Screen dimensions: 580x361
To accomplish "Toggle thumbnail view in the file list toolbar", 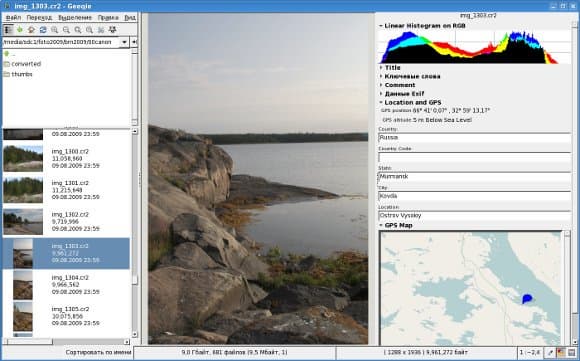I will coord(8,30).
